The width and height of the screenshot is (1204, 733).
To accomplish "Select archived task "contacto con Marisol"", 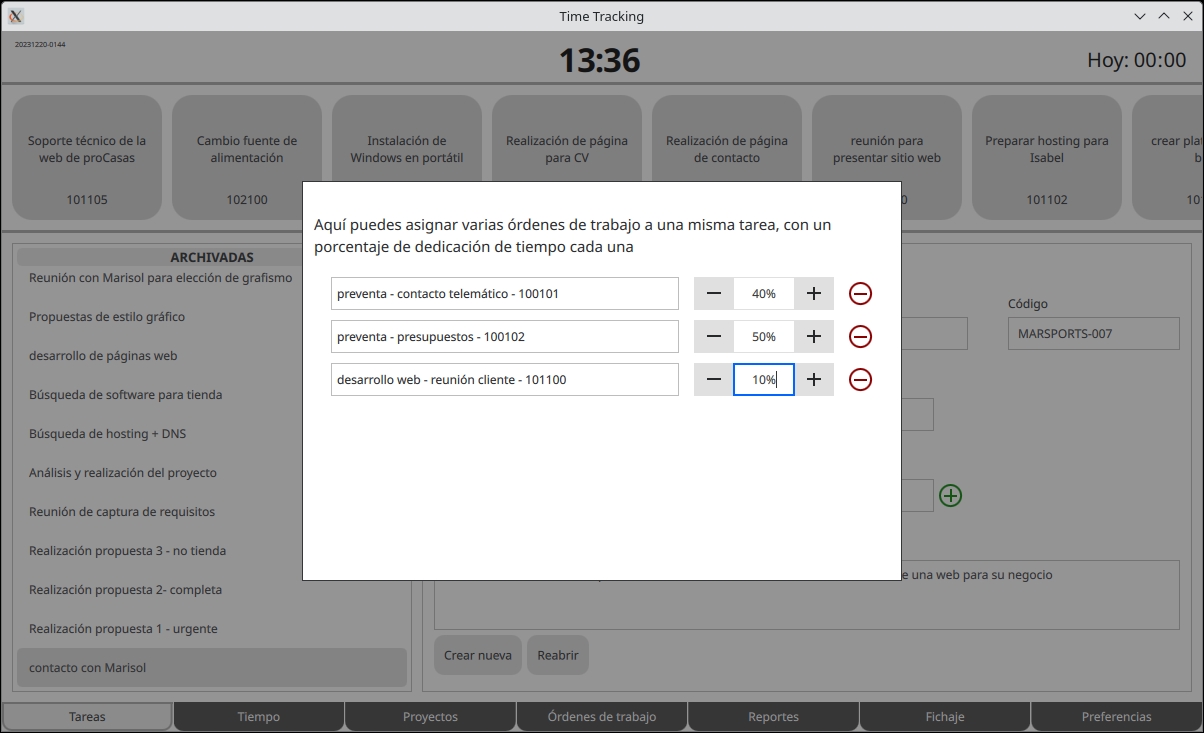I will [212, 667].
